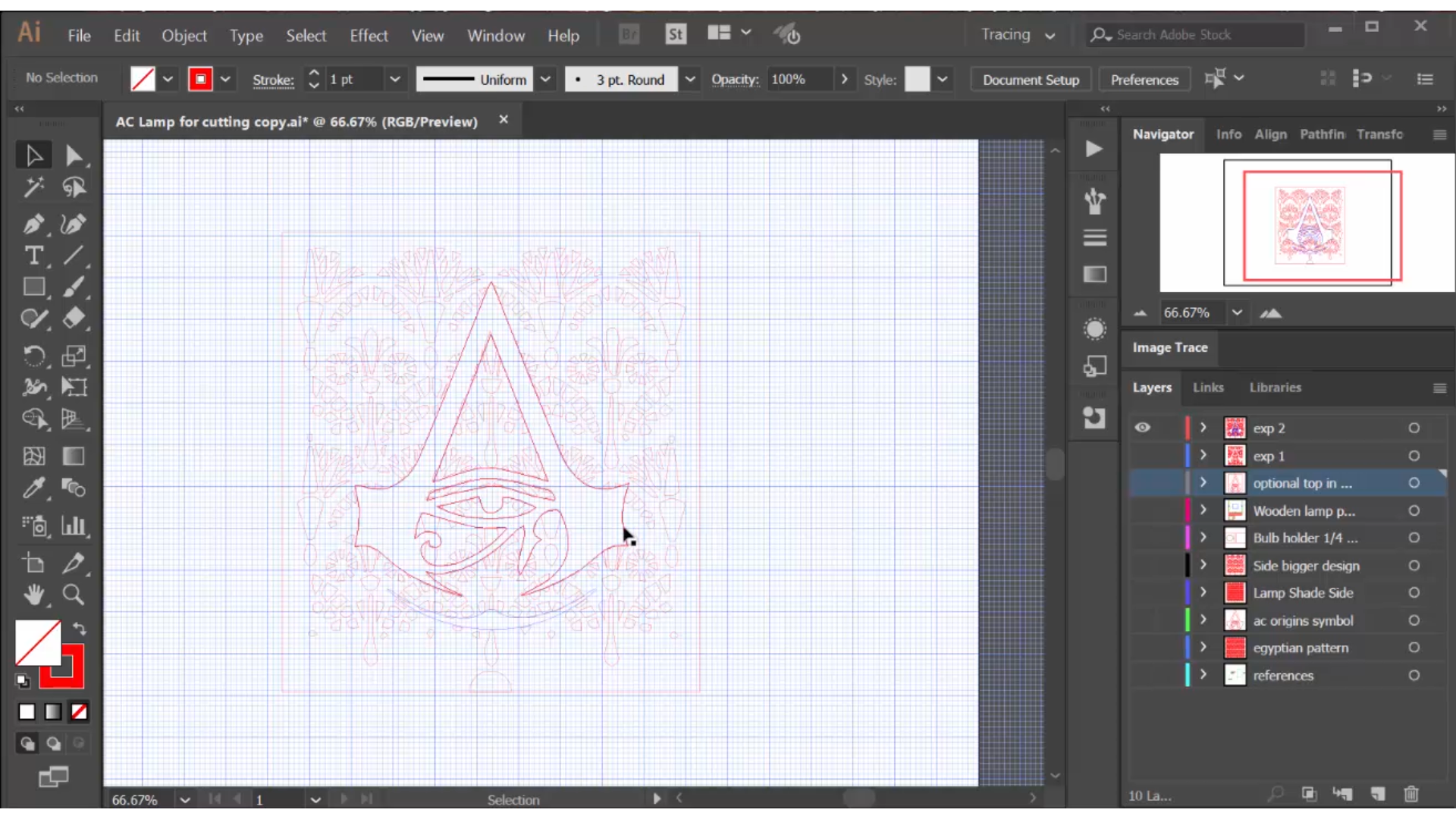Select the Type tool

tap(33, 256)
